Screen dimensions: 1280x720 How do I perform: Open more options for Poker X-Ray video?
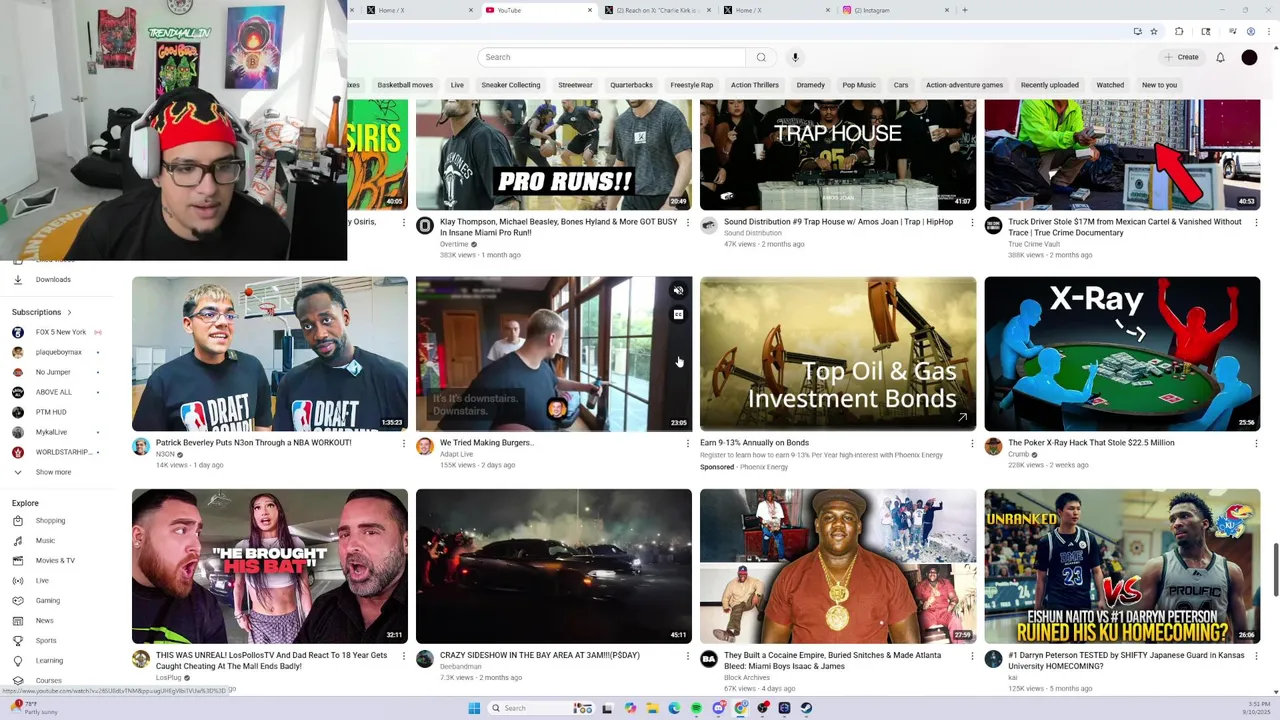click(x=1256, y=443)
